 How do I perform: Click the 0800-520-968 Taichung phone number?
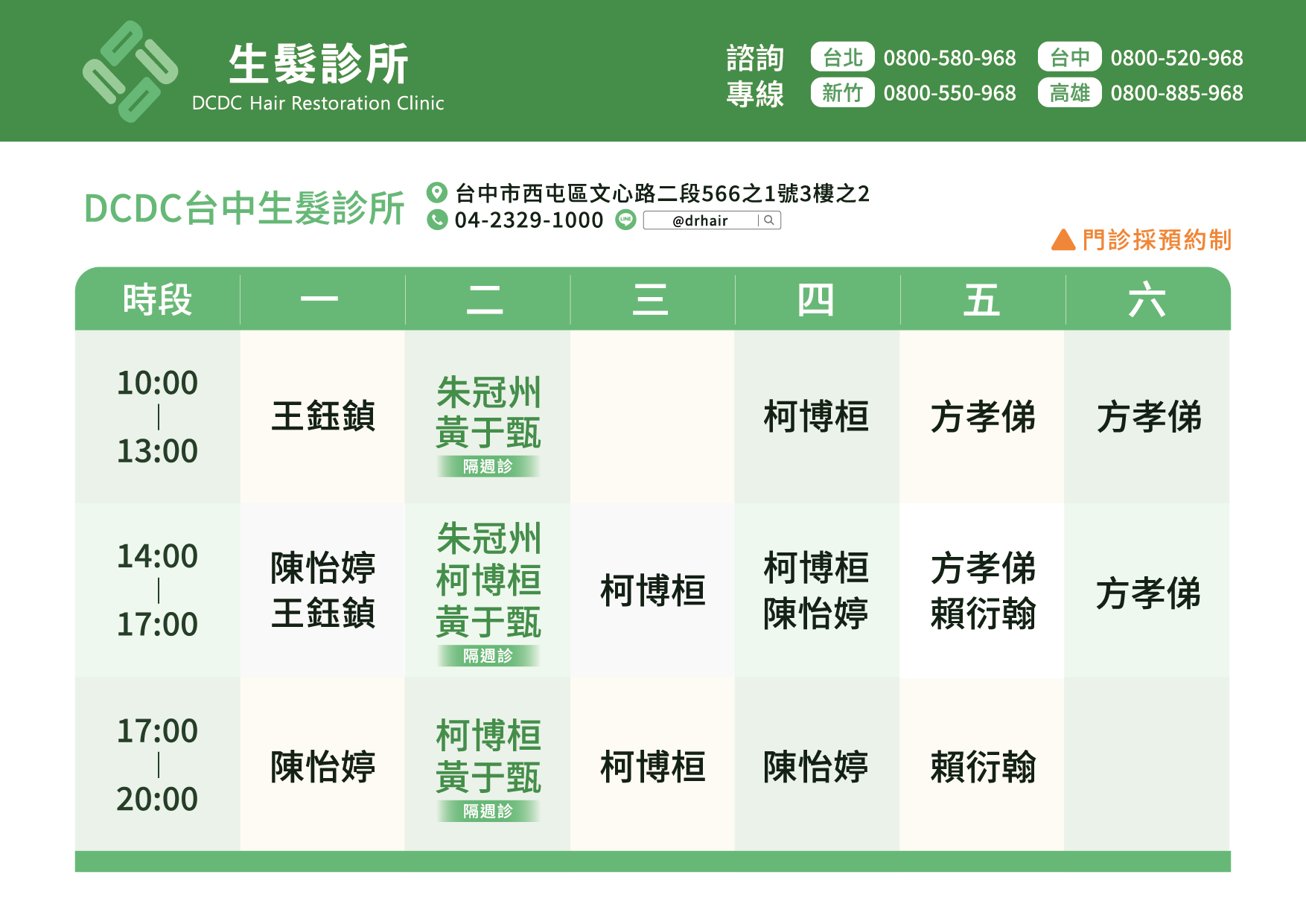(1176, 57)
